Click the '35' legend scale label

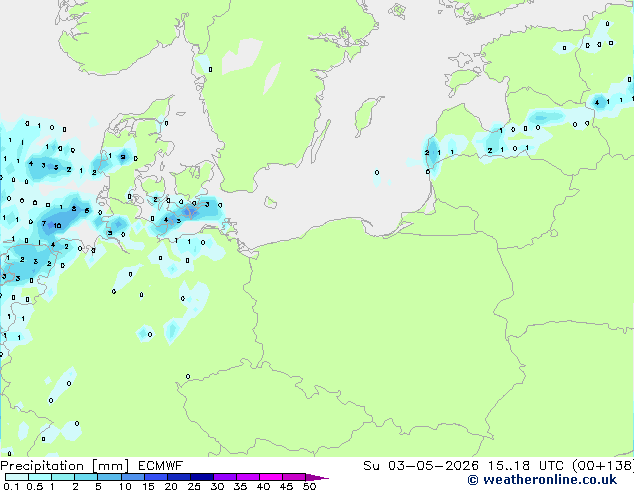click(241, 486)
